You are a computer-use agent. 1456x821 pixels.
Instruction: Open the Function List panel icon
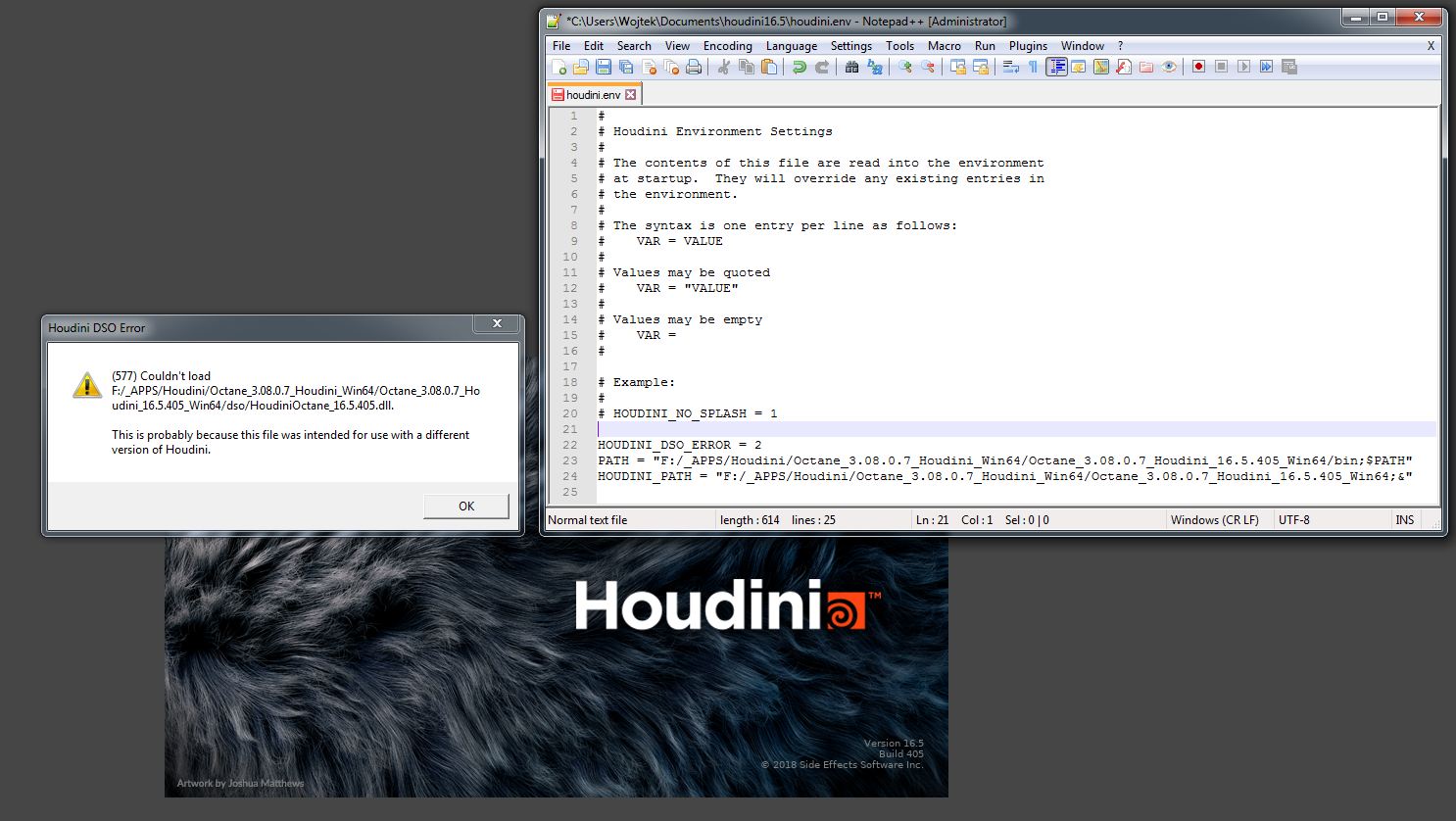click(x=1124, y=67)
